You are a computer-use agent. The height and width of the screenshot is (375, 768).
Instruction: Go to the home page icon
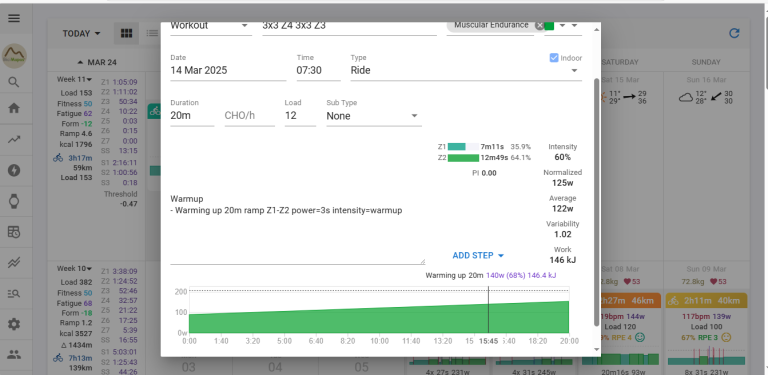(x=14, y=108)
